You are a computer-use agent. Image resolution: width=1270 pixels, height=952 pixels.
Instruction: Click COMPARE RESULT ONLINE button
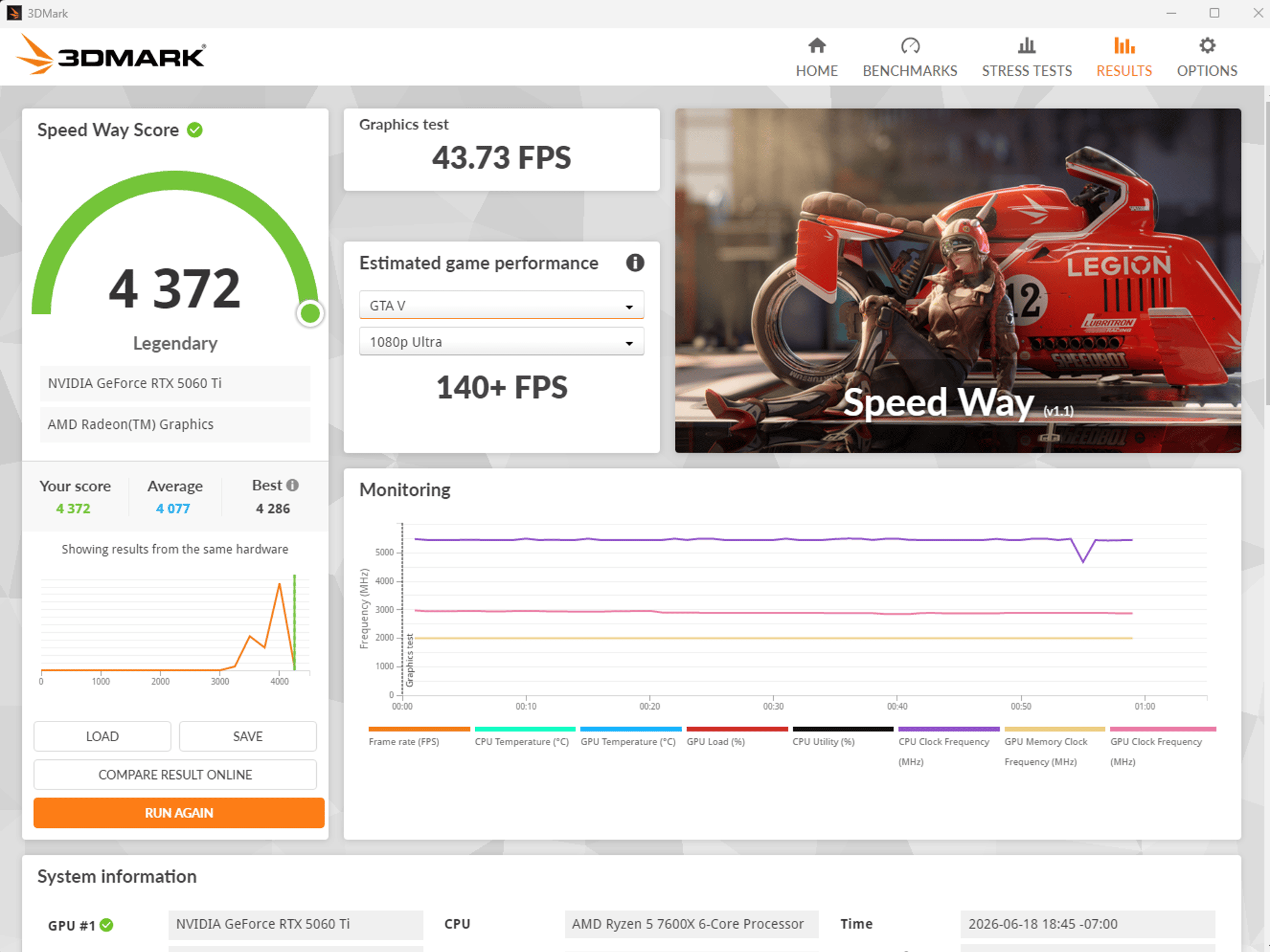[175, 775]
